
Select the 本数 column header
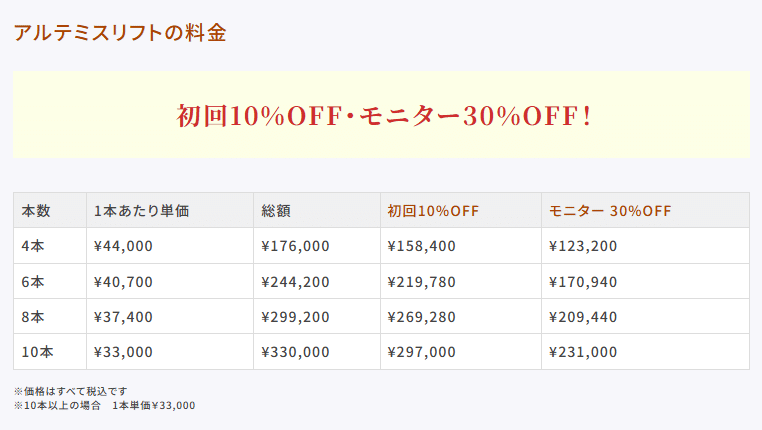coord(36,211)
